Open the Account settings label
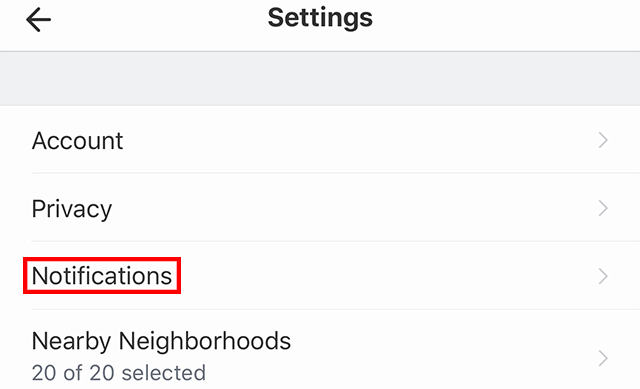Viewport: 640px width, 389px height. point(77,141)
